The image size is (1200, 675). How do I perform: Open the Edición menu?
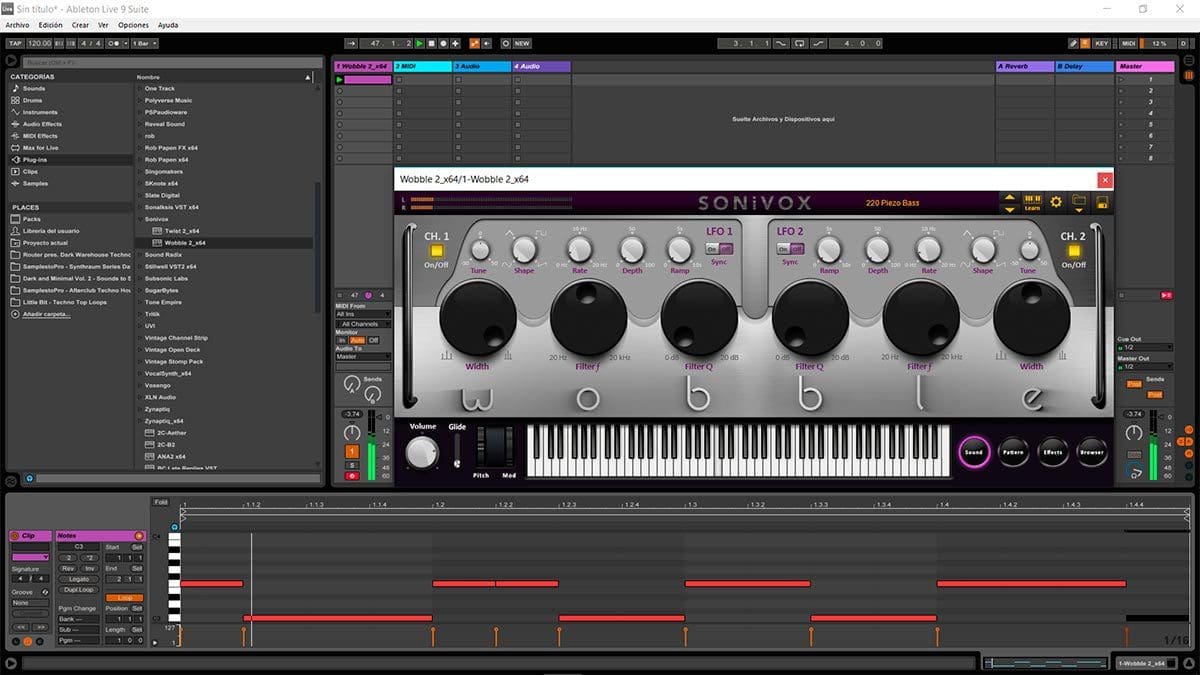coord(50,24)
